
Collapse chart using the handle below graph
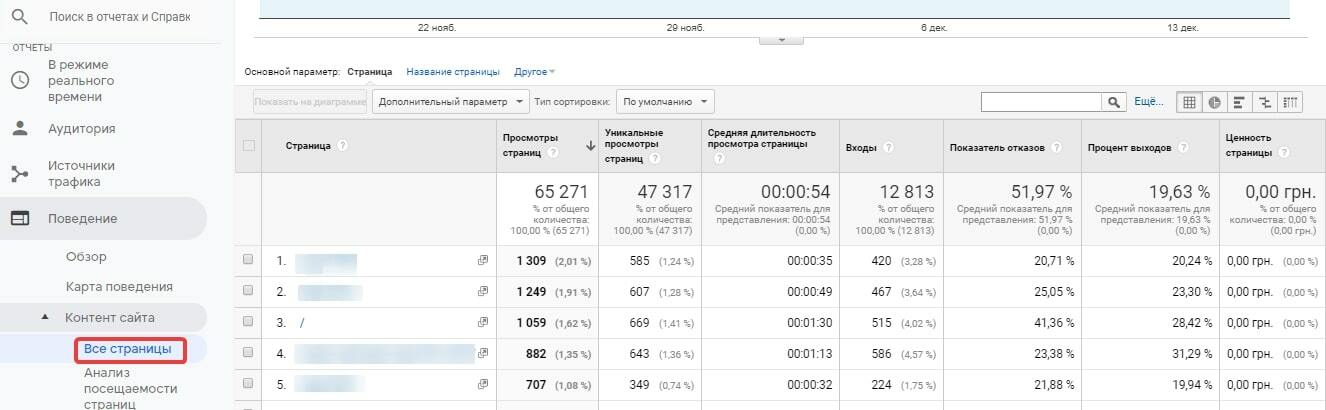[x=782, y=40]
